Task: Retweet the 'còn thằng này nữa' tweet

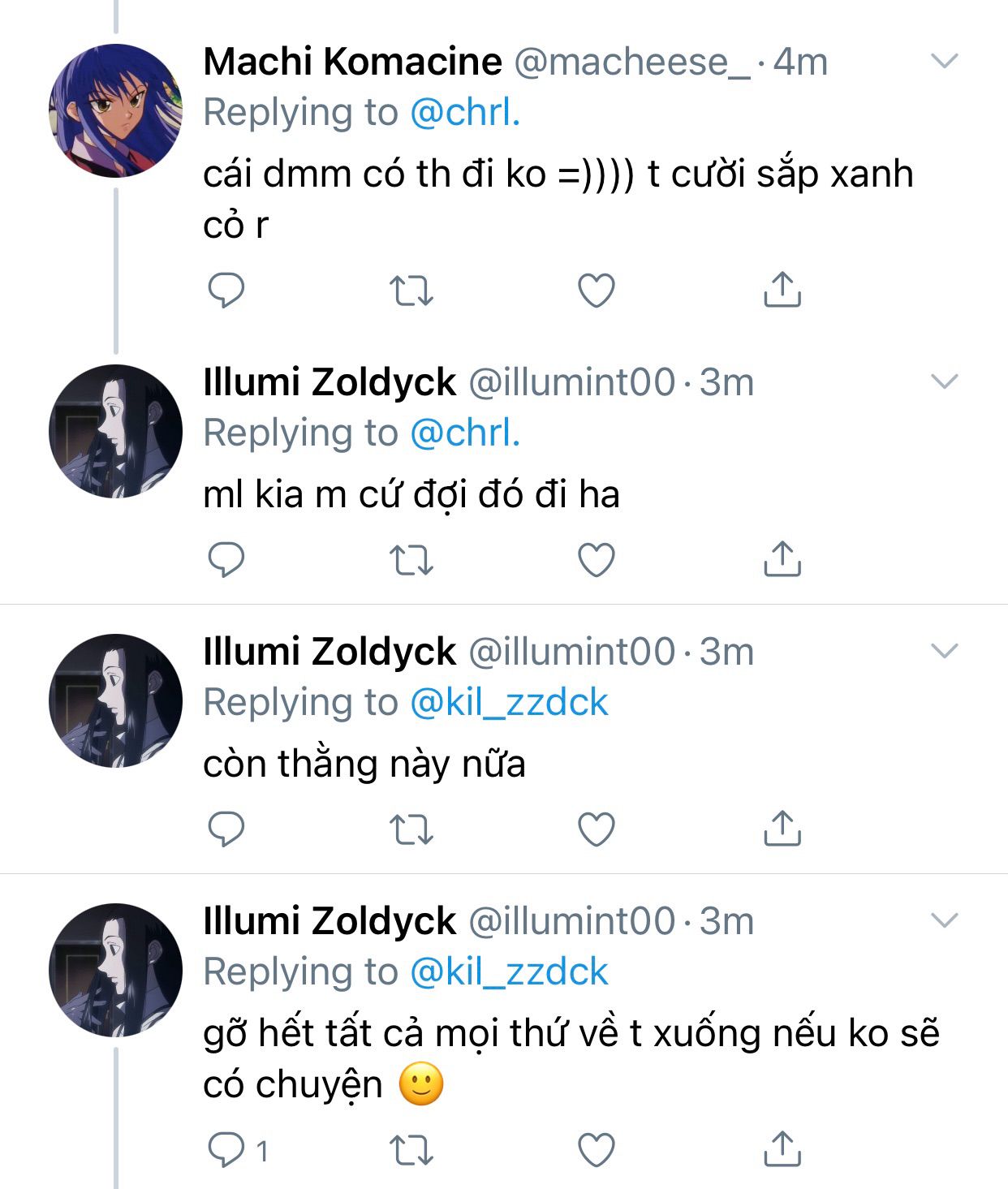Action: point(411,829)
